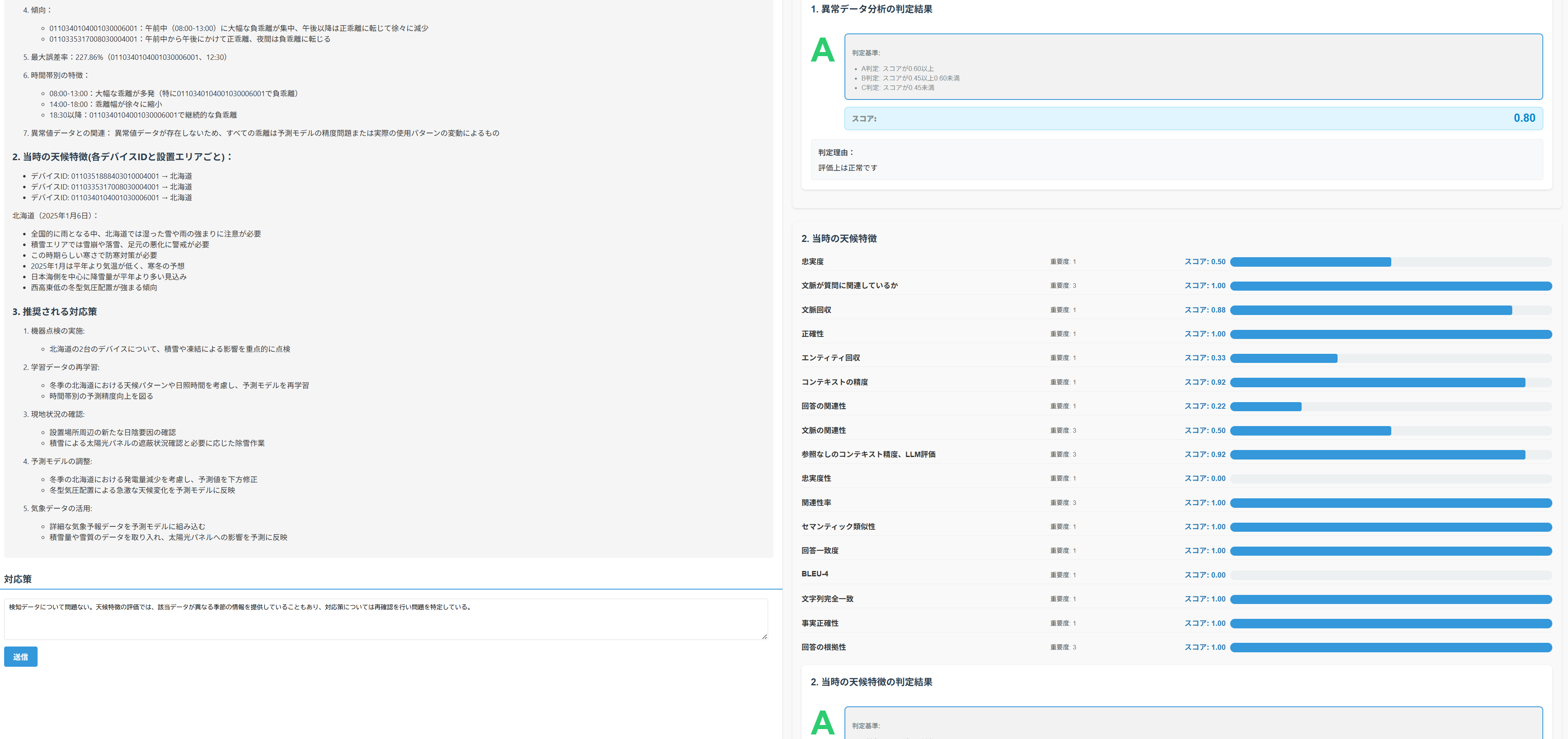Click the エンティティ回収 0.33 score bar
Screen dimensions: 1568x739
pyautogui.click(x=1390, y=358)
